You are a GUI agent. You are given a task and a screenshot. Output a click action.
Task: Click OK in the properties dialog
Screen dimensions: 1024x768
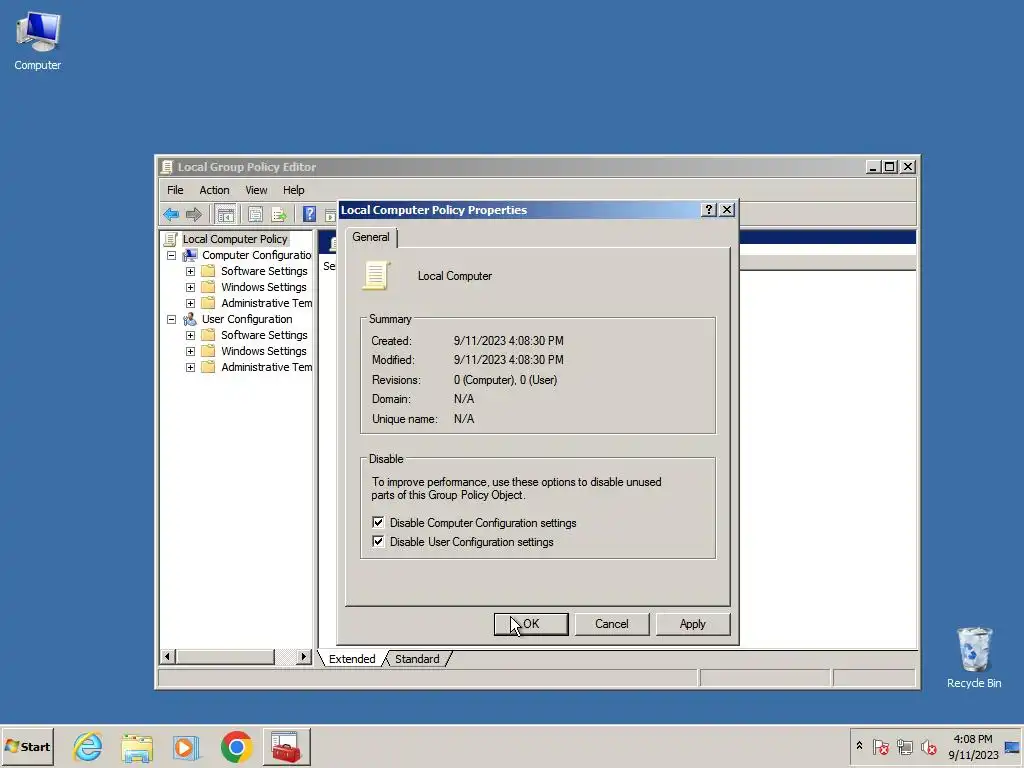pos(531,624)
